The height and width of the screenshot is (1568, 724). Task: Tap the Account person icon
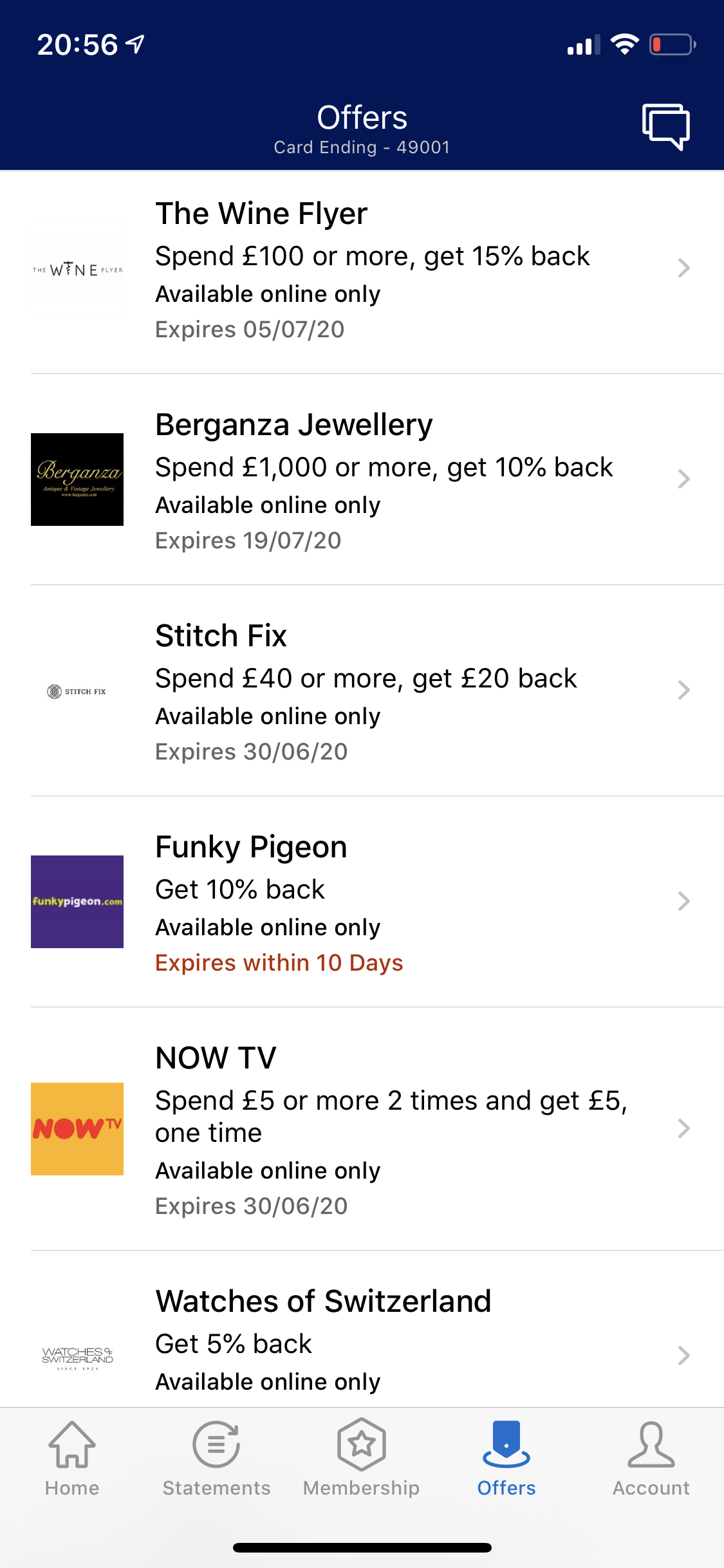[651, 1444]
